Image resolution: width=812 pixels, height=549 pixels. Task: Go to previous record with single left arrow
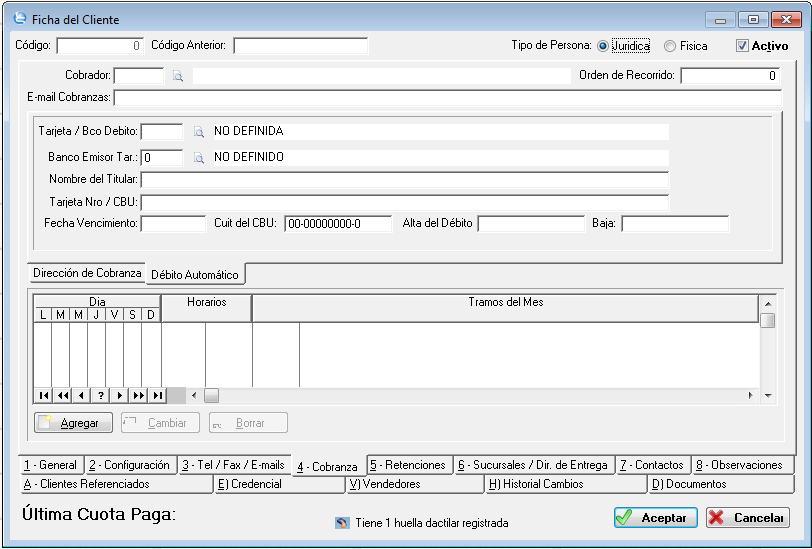(x=81, y=396)
